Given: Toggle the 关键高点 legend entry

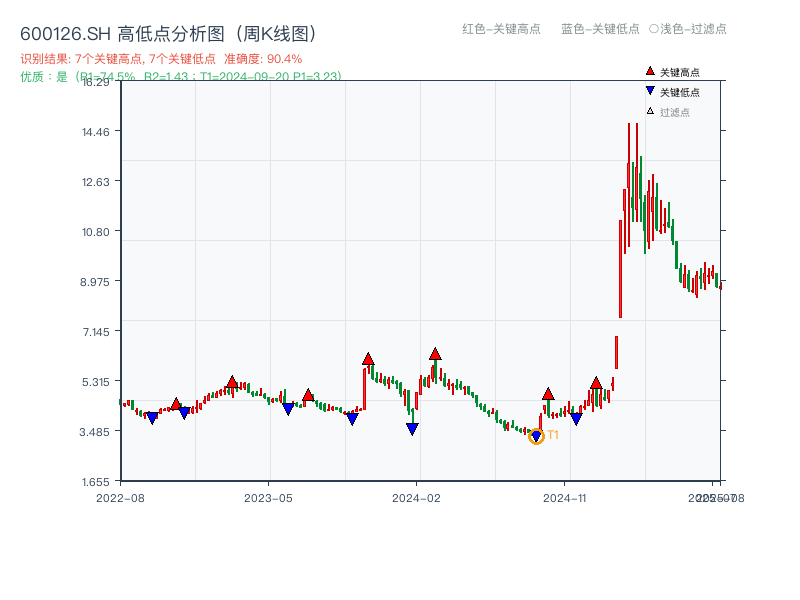Looking at the screenshot, I should pos(678,71).
